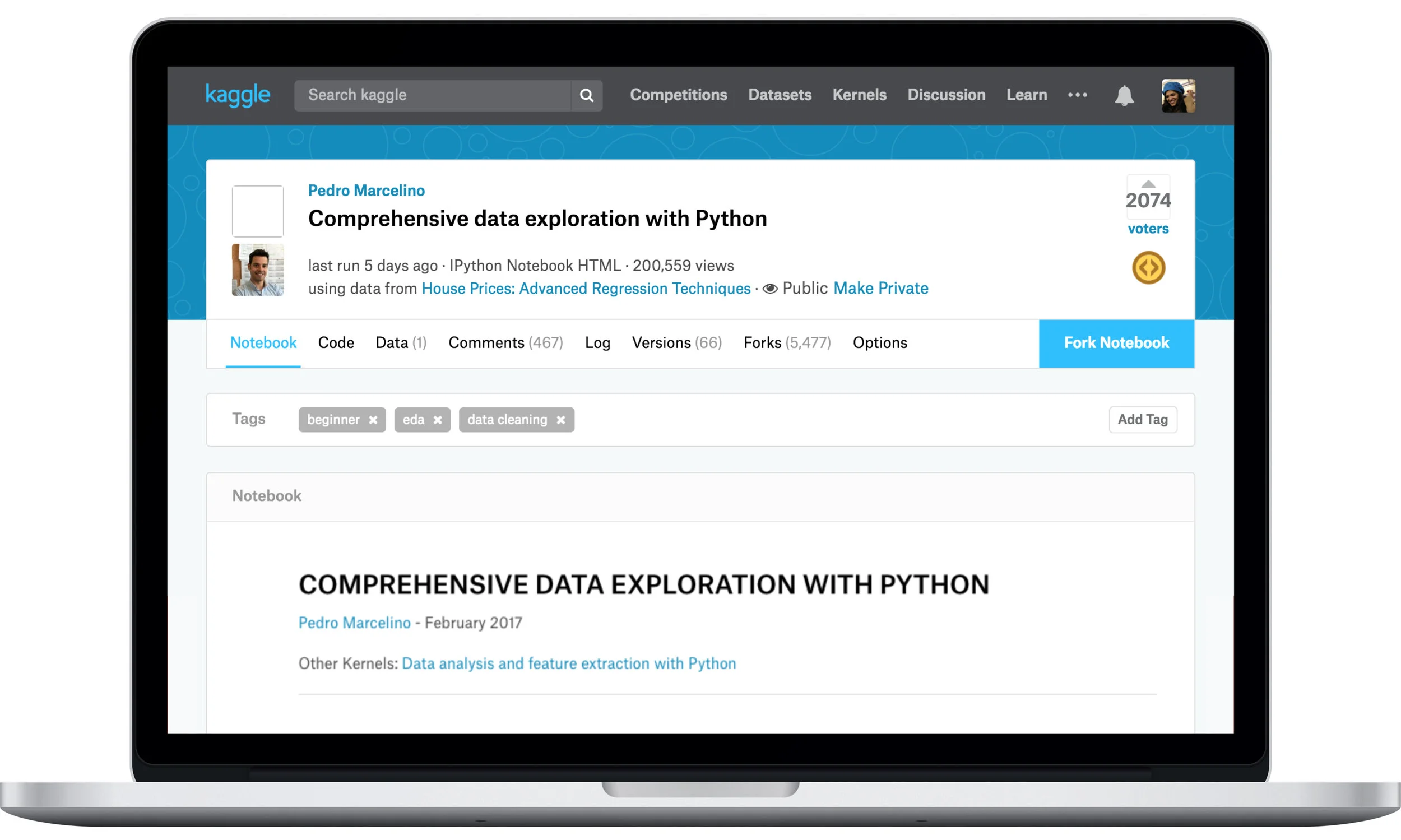
Task: Click the 'last run 5 days ago' text
Action: [x=373, y=266]
